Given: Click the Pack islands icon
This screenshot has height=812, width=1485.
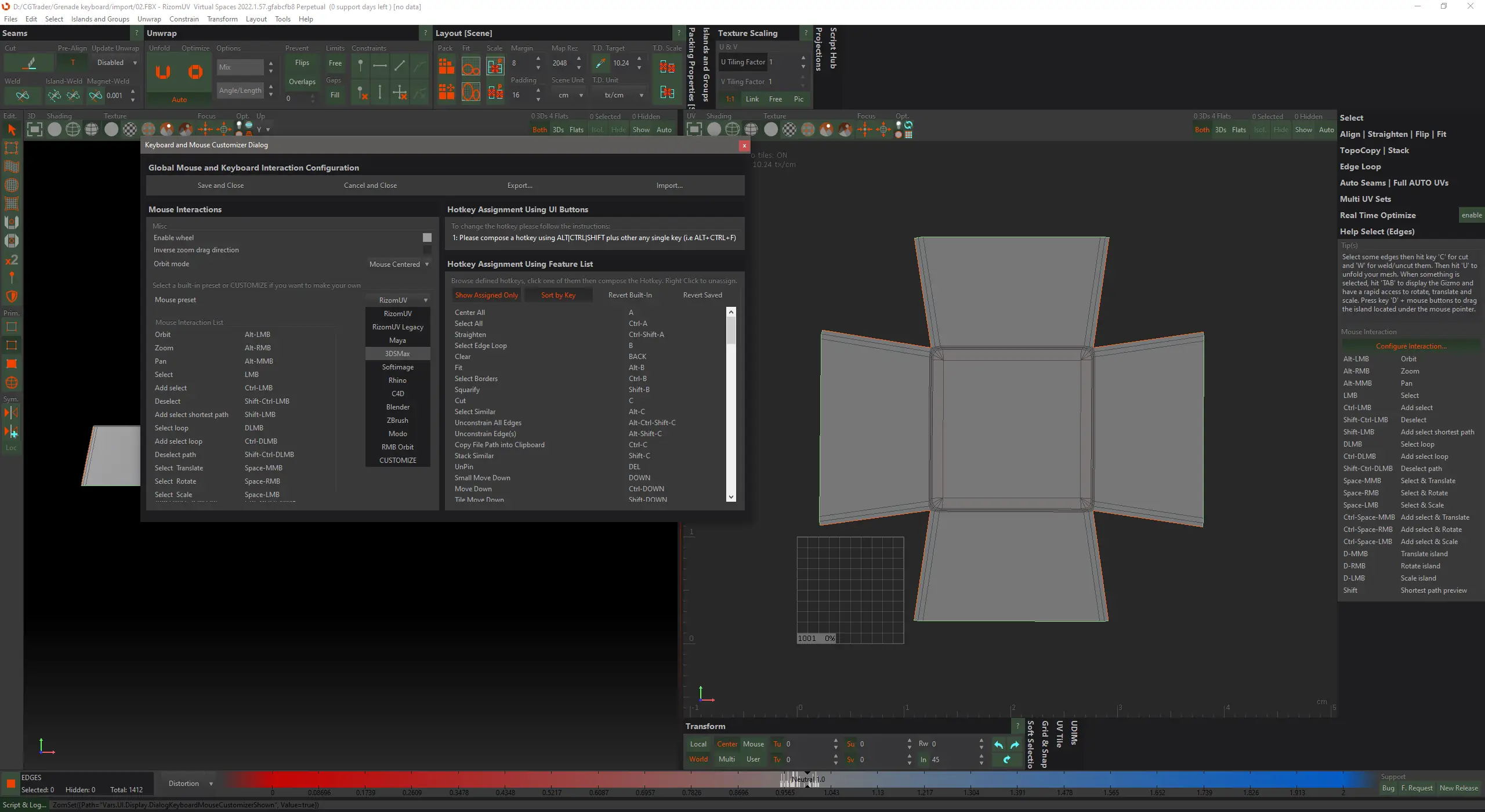Looking at the screenshot, I should tap(446, 67).
